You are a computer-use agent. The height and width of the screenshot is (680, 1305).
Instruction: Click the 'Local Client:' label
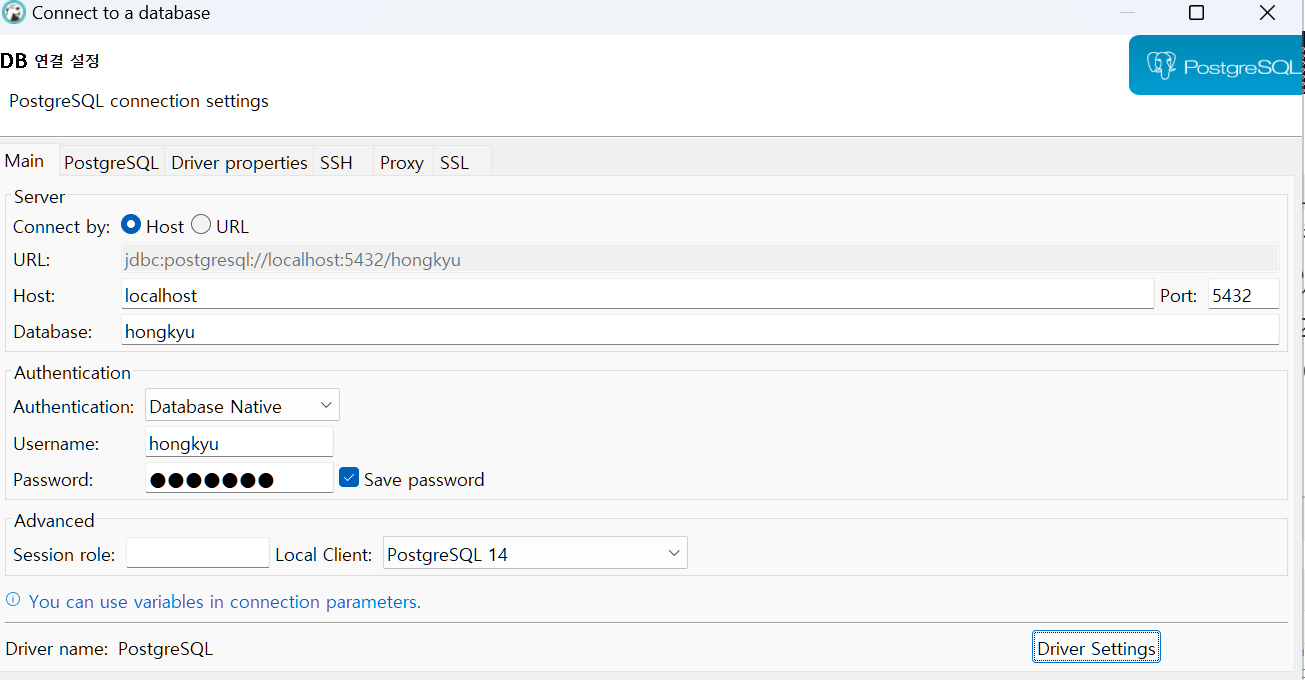[x=324, y=554]
